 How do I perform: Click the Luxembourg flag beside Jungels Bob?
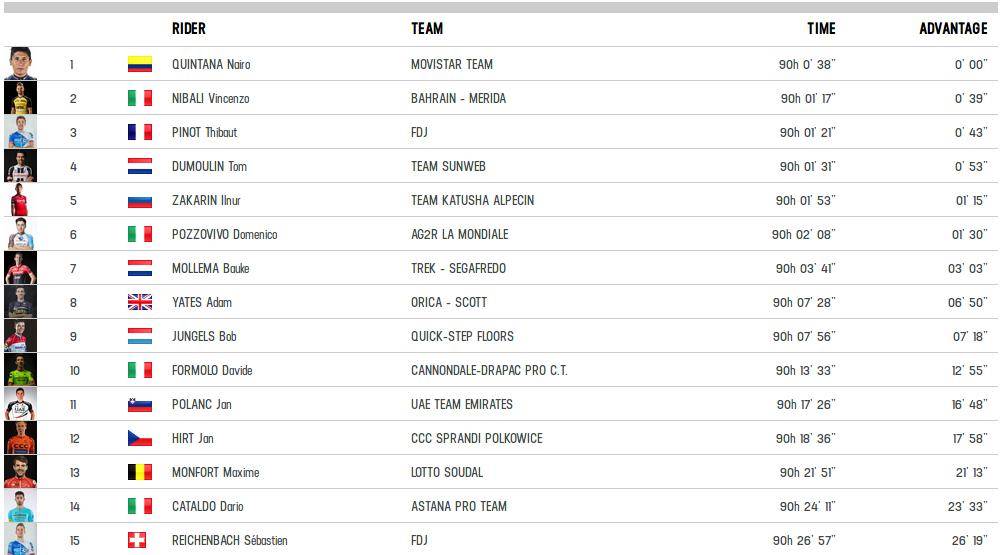(x=140, y=336)
